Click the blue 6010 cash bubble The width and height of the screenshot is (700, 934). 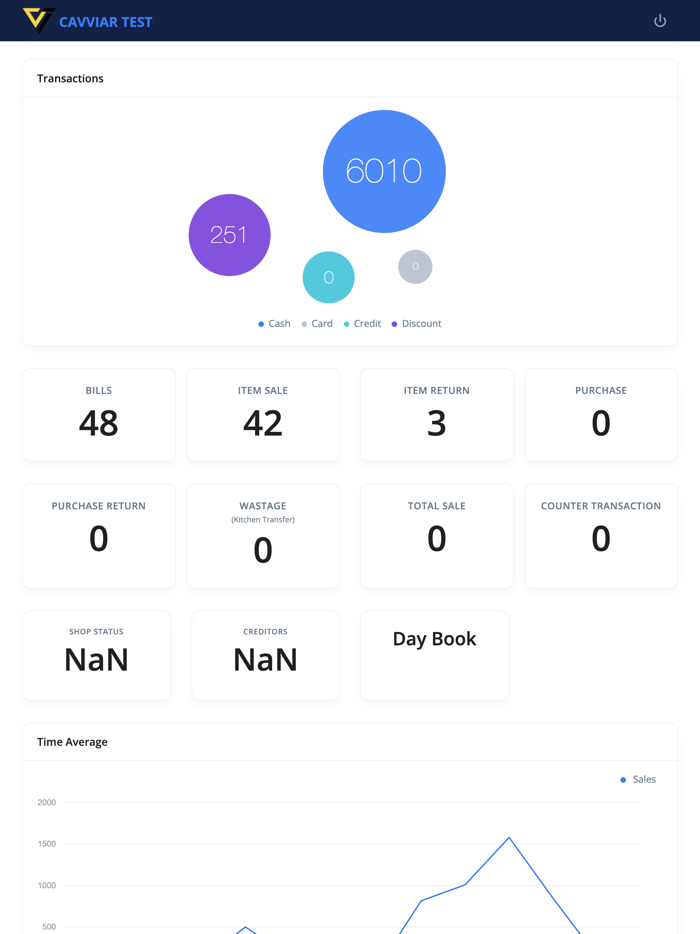[384, 171]
